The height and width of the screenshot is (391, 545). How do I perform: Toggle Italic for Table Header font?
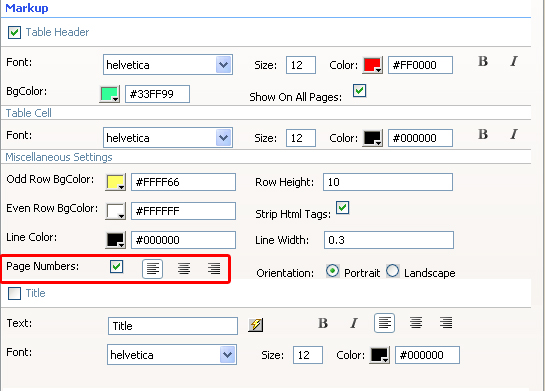514,62
